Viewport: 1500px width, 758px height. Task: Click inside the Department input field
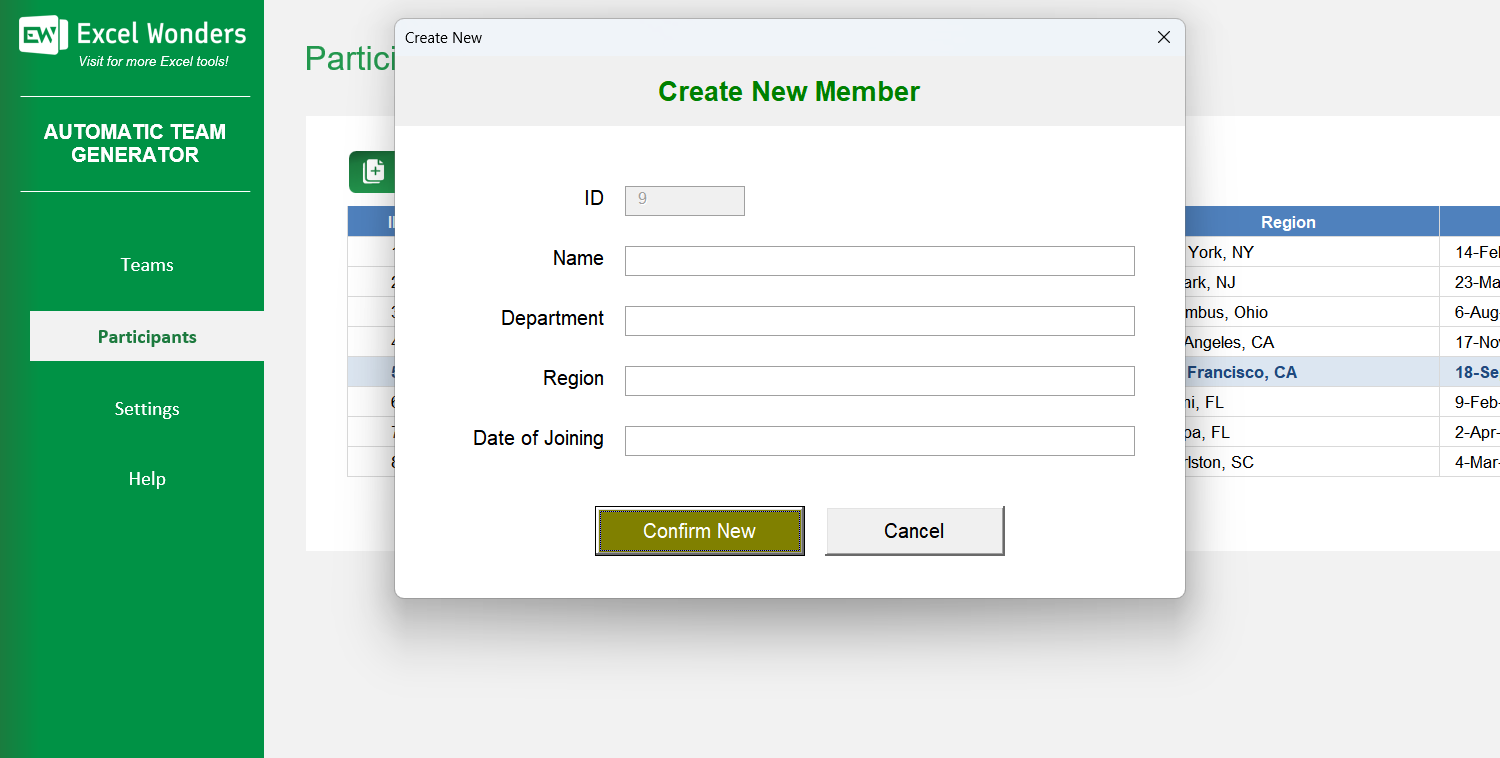879,321
